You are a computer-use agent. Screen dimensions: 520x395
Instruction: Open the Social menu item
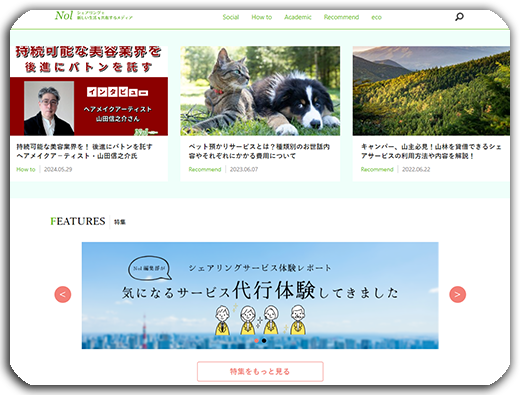(x=231, y=17)
